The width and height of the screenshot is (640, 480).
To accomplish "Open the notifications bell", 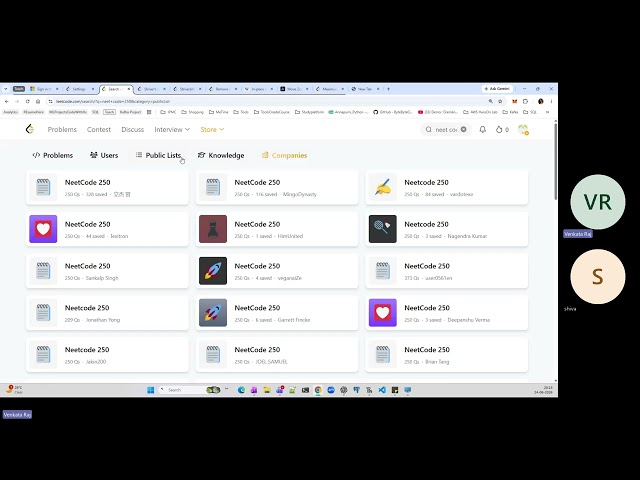I will (482, 129).
